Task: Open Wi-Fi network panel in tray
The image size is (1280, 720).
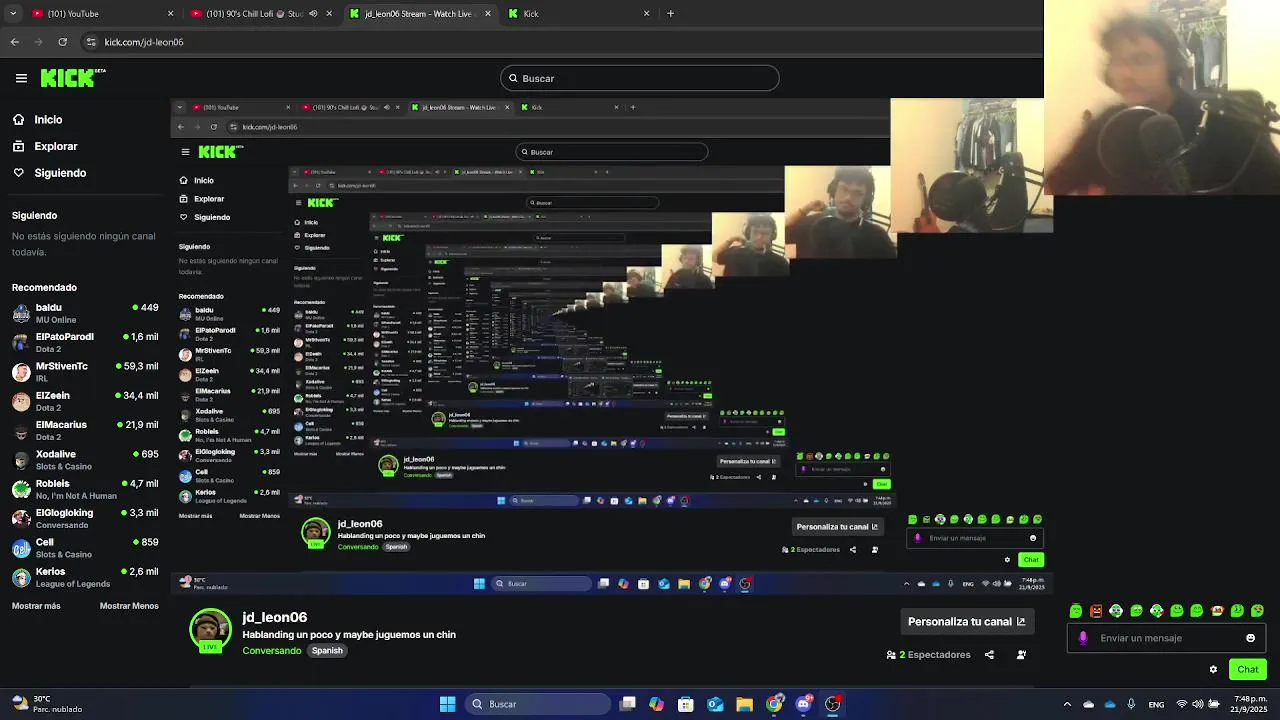Action: pyautogui.click(x=1182, y=704)
